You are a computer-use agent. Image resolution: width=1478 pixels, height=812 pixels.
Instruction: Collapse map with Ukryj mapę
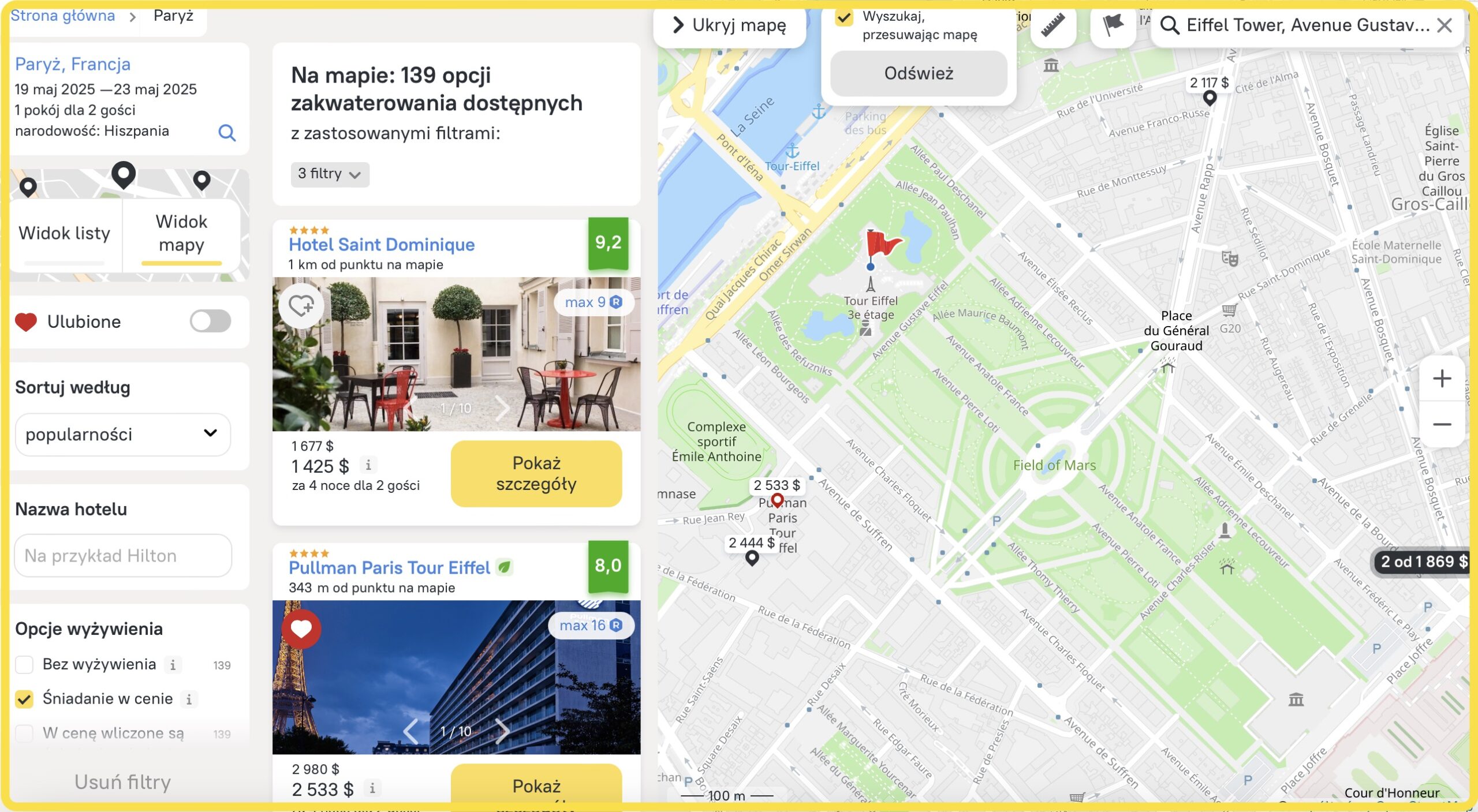tap(730, 26)
